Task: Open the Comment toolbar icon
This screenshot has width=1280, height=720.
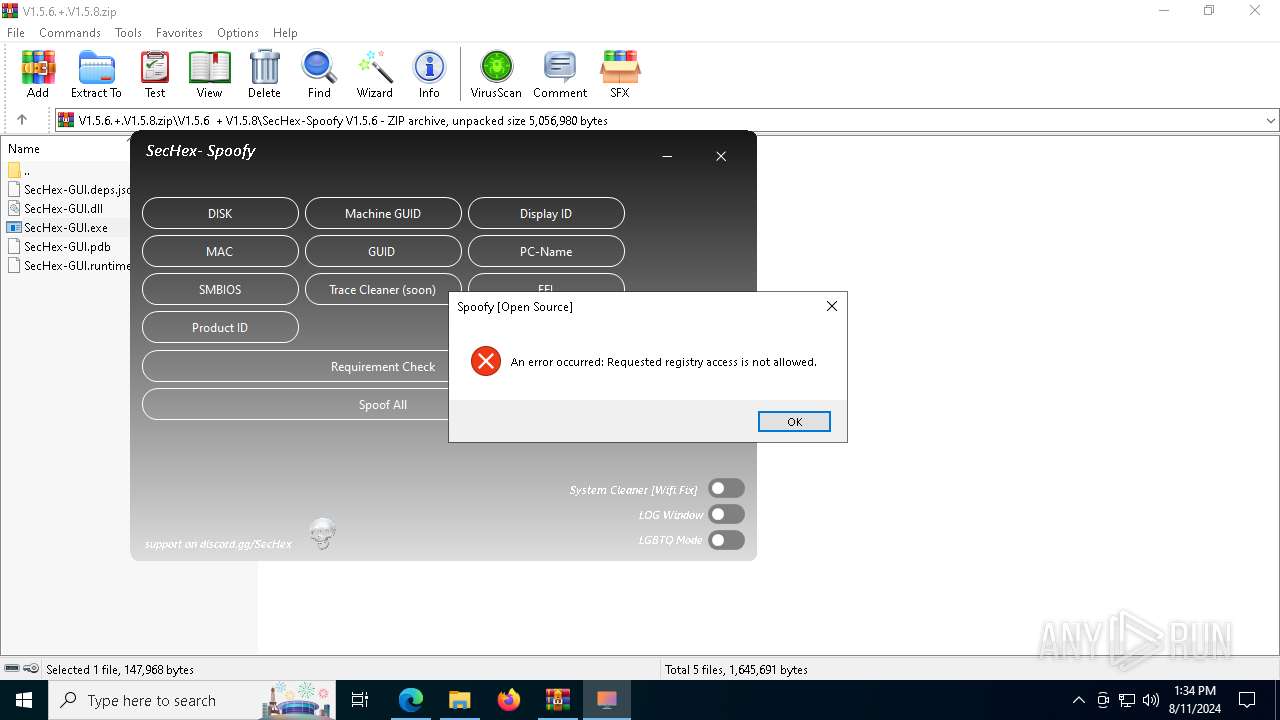Action: 560,74
